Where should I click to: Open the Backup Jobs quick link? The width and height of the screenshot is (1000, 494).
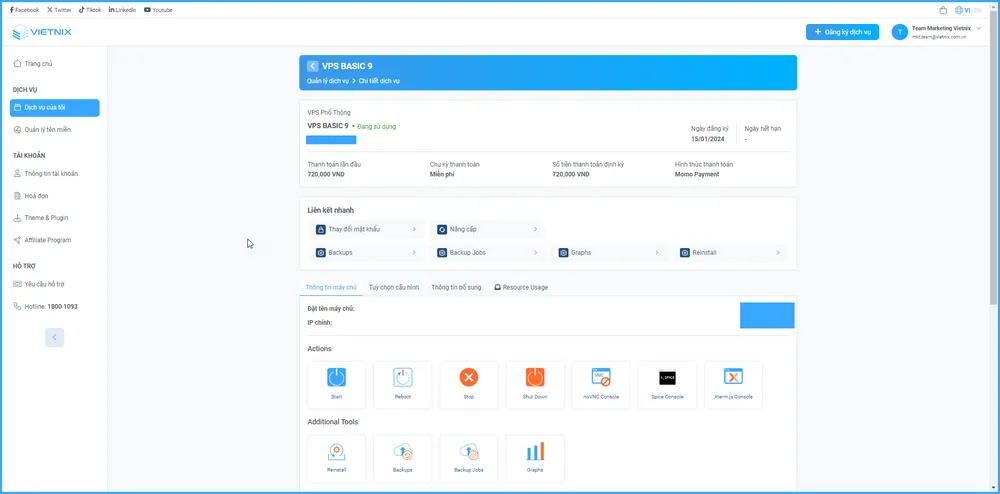[x=487, y=252]
